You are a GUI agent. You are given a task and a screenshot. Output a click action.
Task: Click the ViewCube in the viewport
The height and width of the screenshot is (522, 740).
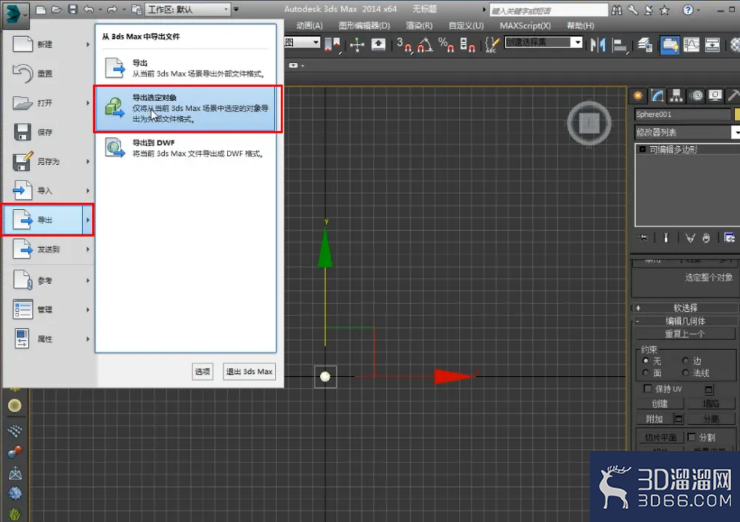589,123
